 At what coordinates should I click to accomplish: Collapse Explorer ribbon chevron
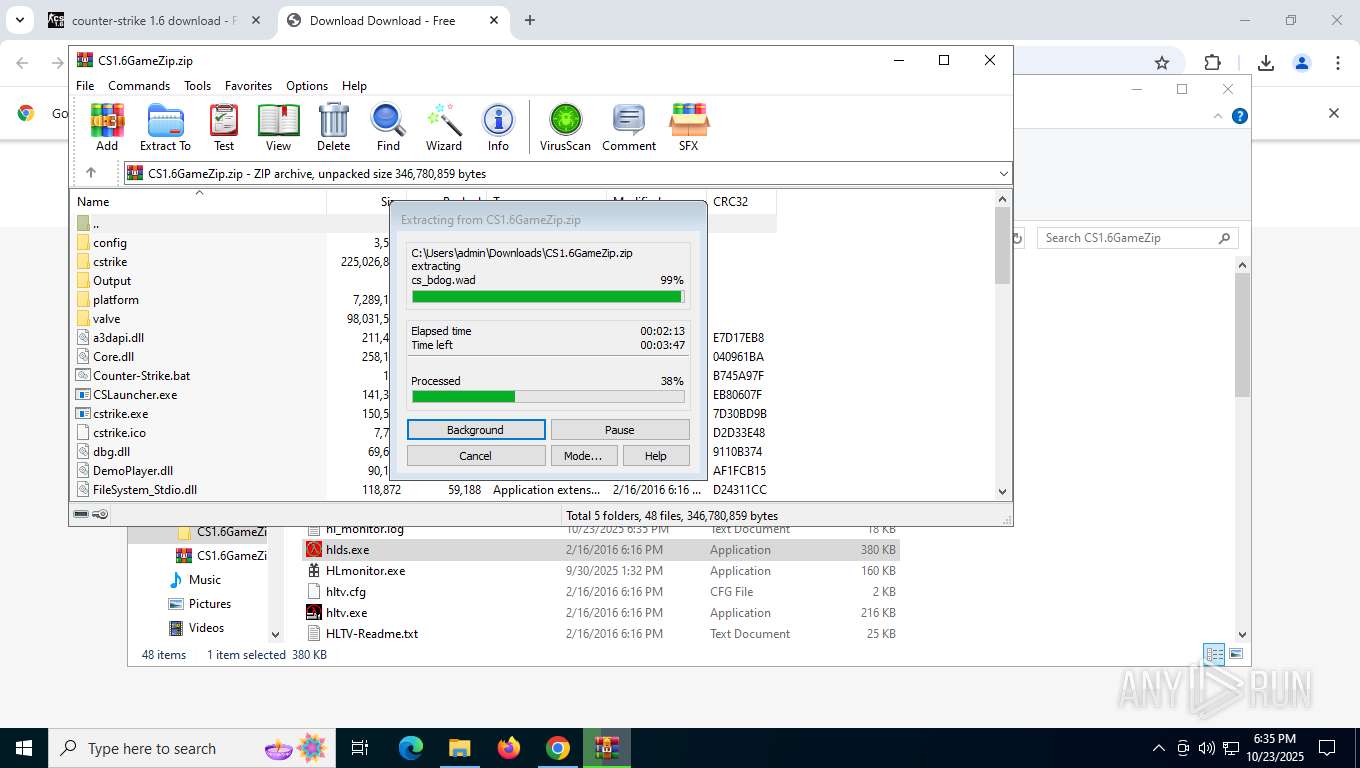tap(1218, 116)
